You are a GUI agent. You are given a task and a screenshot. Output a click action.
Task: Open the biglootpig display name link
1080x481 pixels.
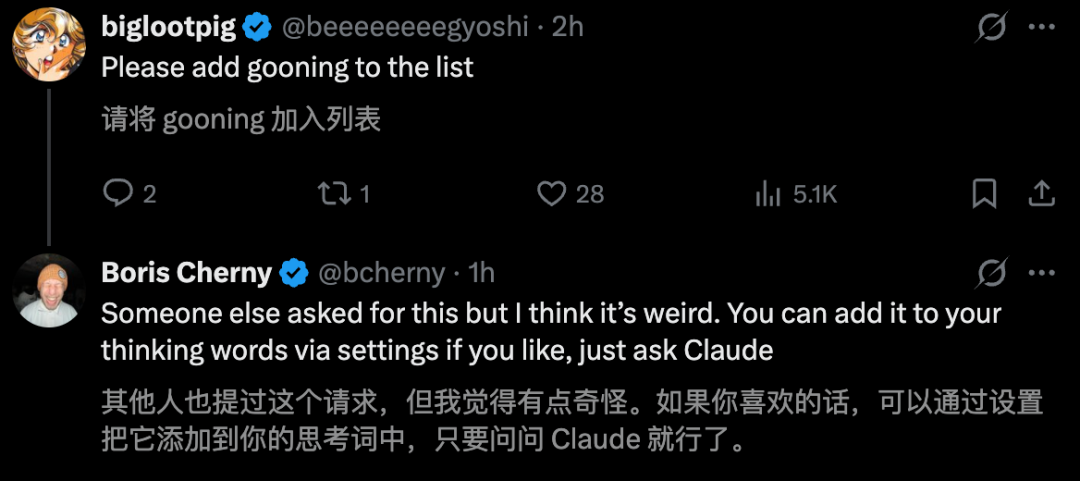tap(169, 28)
